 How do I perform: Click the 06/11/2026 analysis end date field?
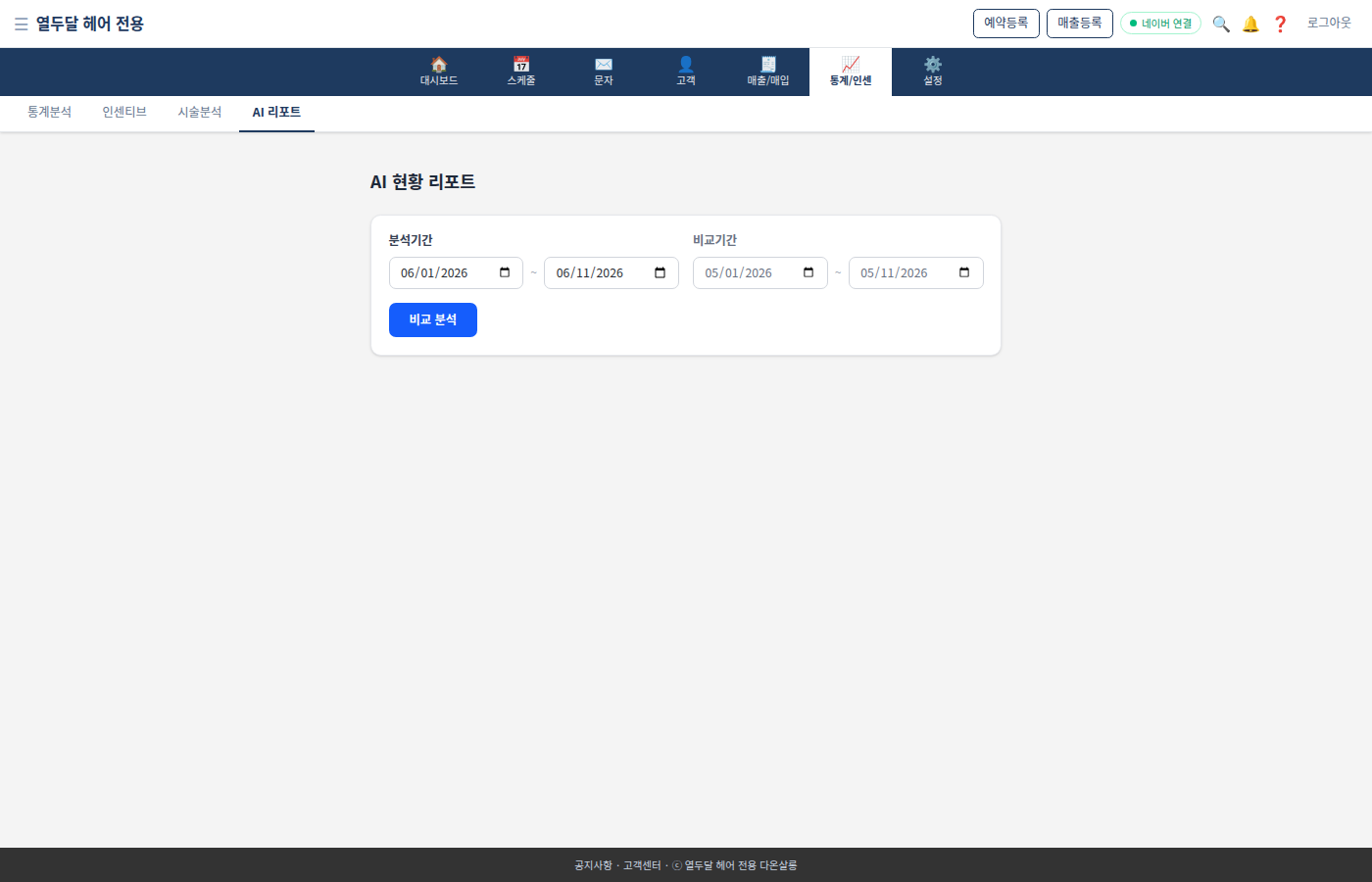(612, 272)
